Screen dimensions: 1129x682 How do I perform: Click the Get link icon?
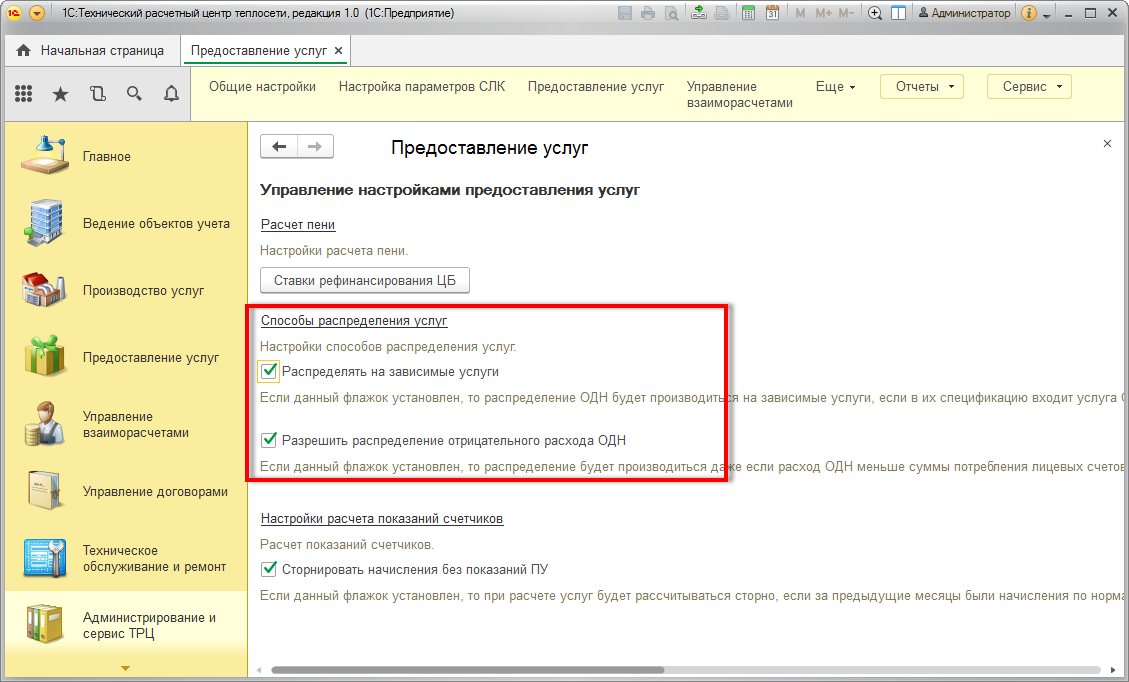[x=698, y=14]
